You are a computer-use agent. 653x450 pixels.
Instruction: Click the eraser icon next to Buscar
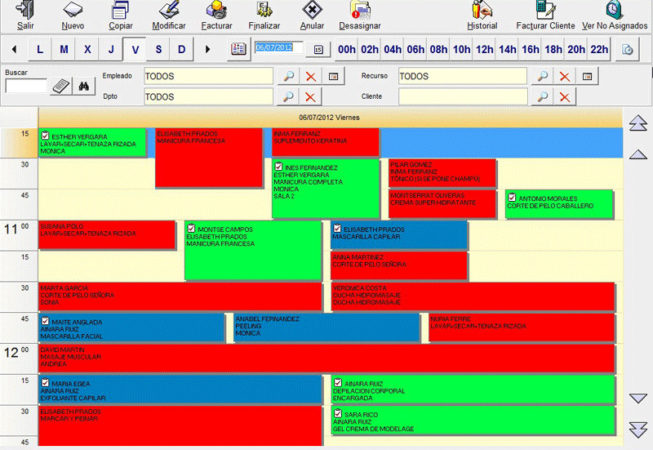61,86
